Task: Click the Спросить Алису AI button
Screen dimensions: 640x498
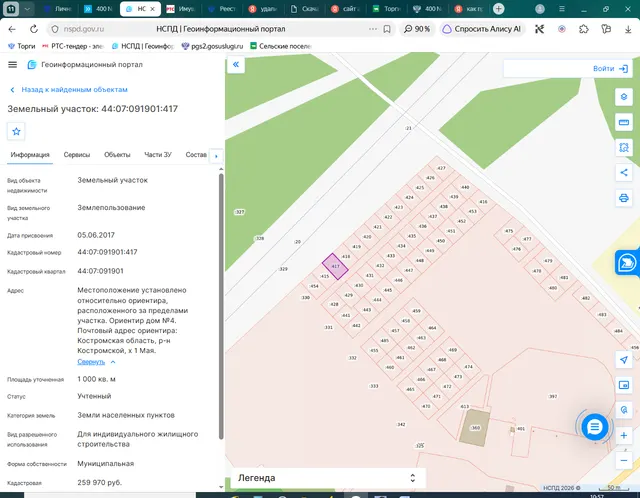Action: [x=482, y=29]
